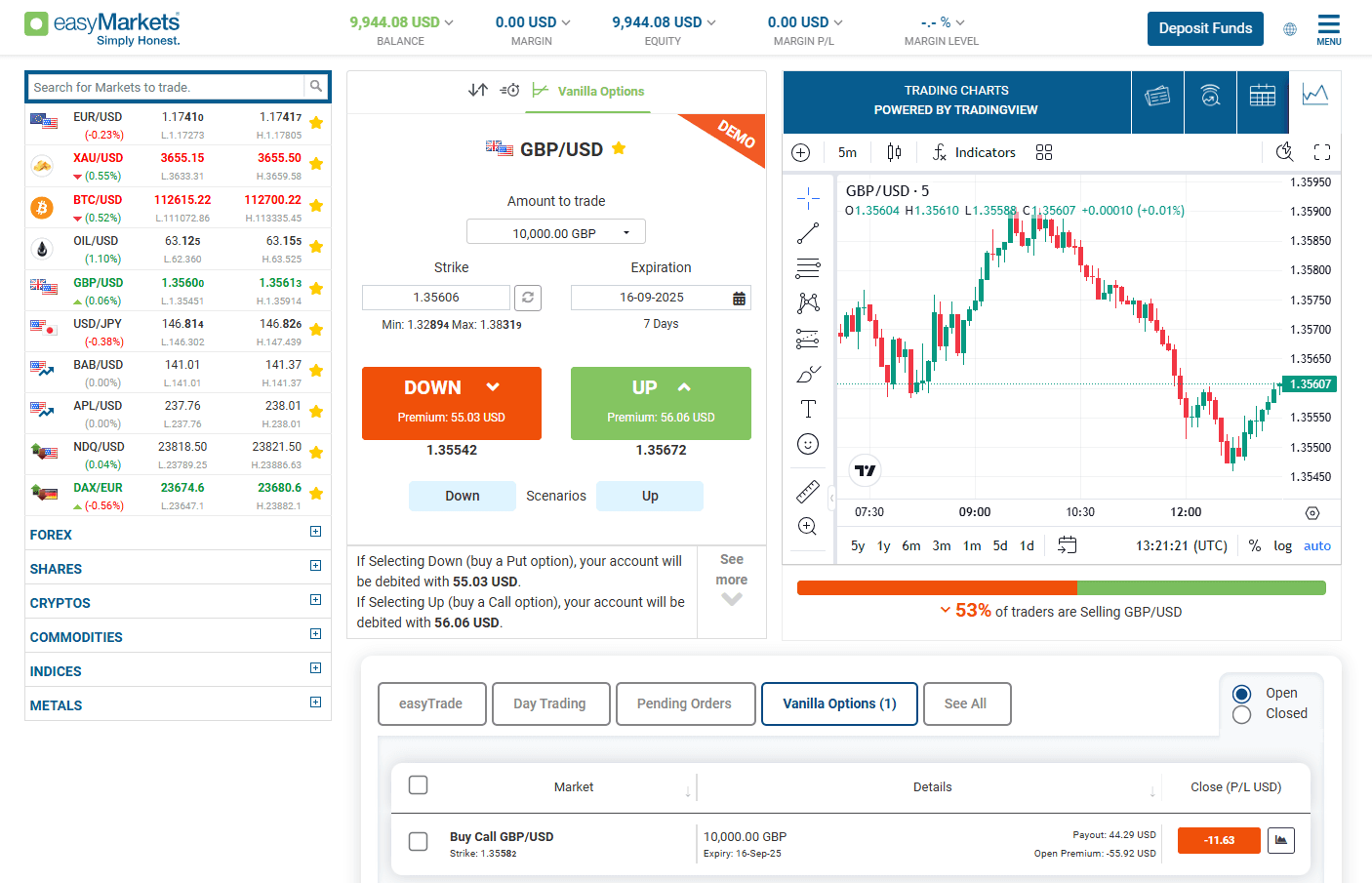Toggle chart fullscreen mode
1372x883 pixels.
click(1322, 152)
